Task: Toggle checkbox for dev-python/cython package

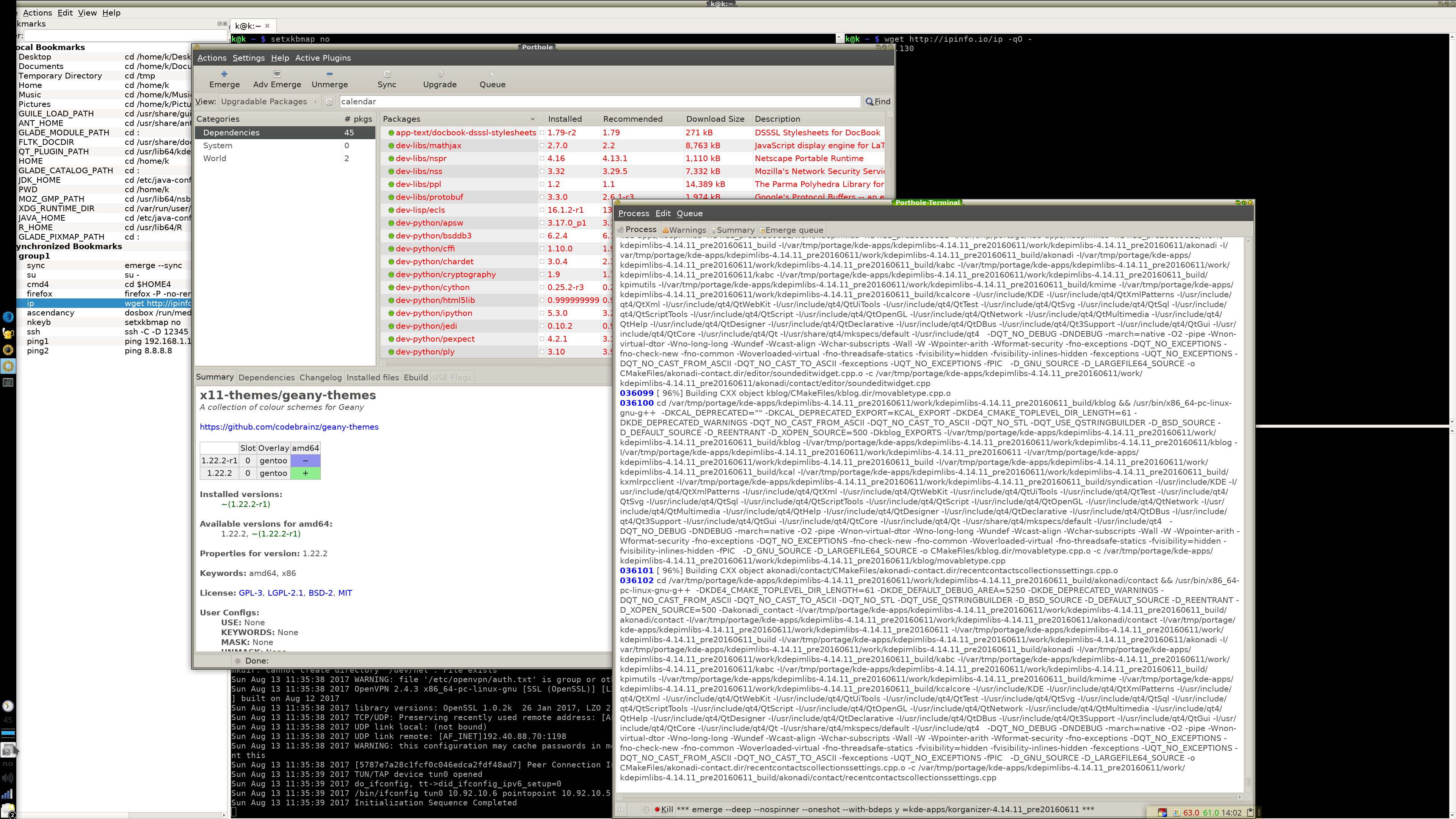Action: [542, 287]
